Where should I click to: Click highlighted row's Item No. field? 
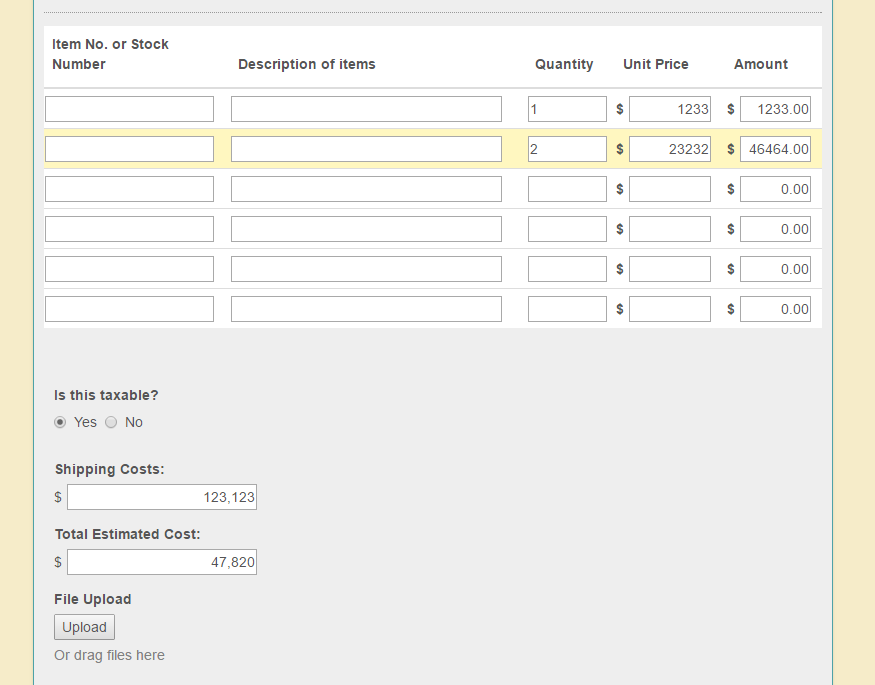tap(129, 149)
